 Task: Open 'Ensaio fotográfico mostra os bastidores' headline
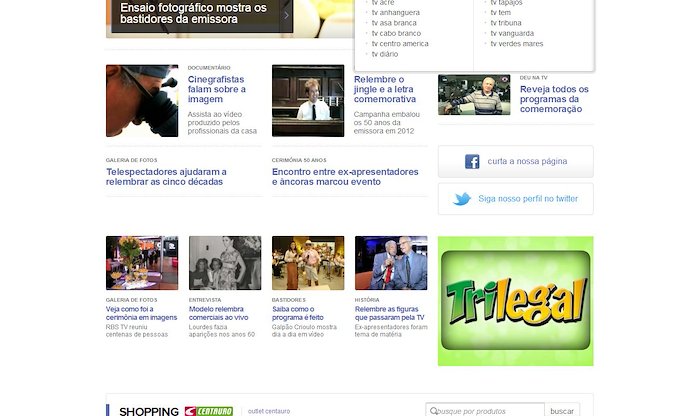(x=193, y=13)
